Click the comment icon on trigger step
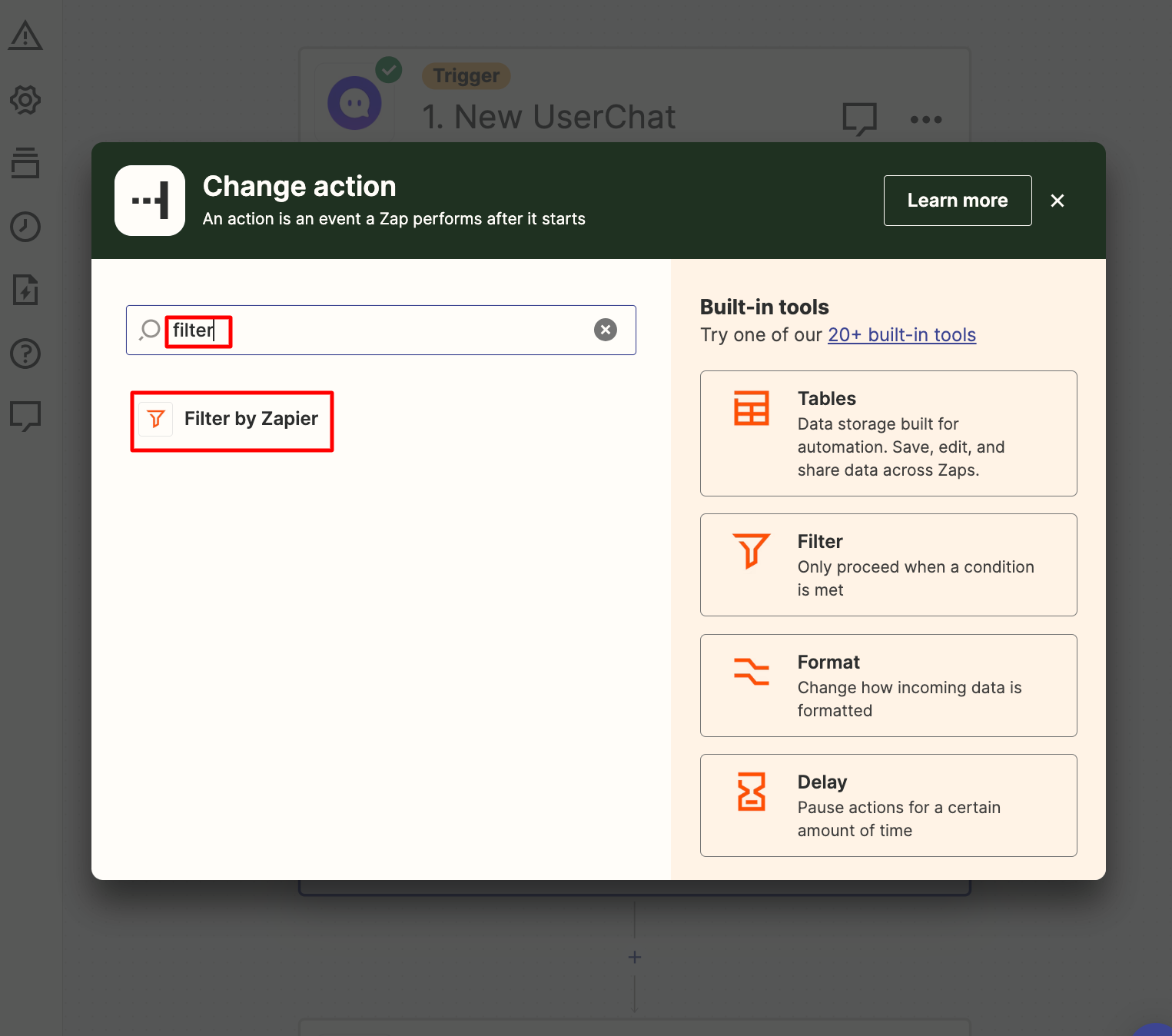 (x=859, y=119)
